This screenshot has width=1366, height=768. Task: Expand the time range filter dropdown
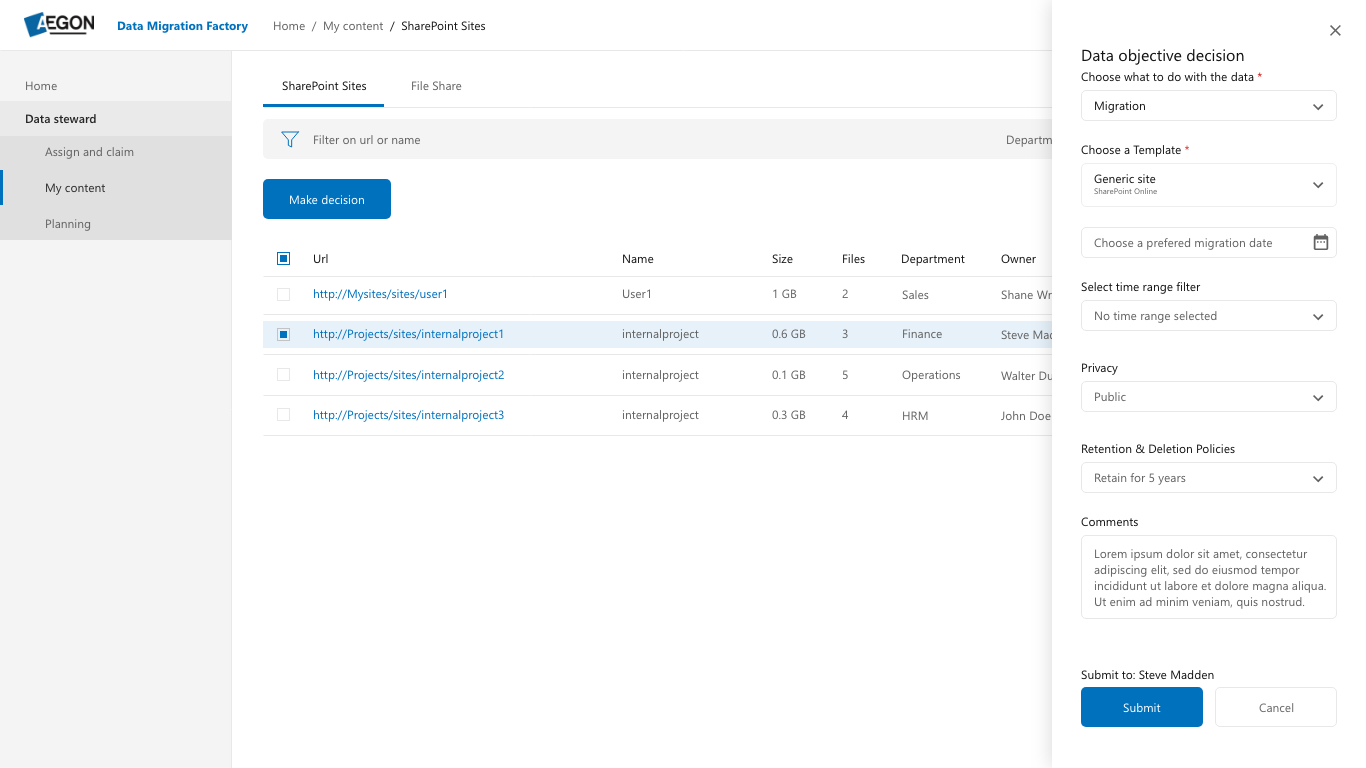coord(1208,316)
